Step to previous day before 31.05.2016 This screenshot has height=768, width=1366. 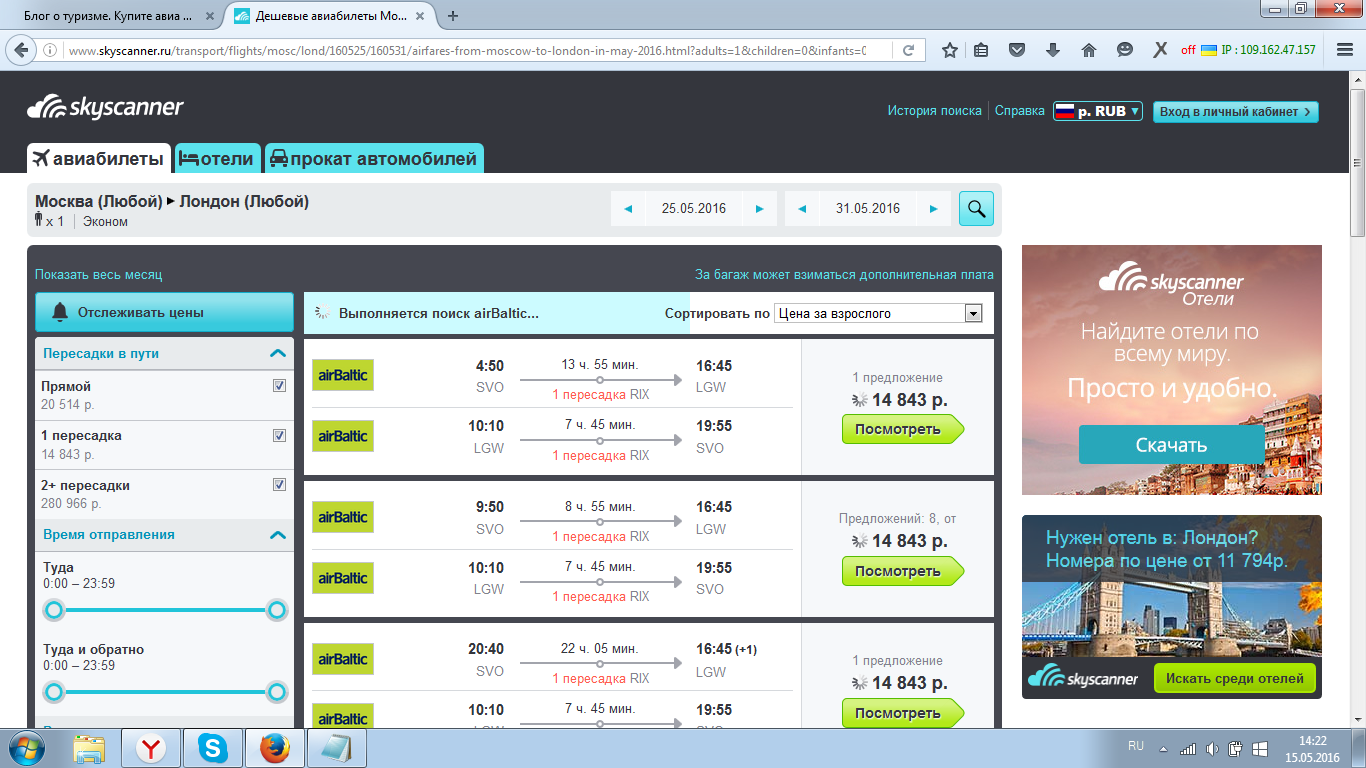click(x=802, y=208)
